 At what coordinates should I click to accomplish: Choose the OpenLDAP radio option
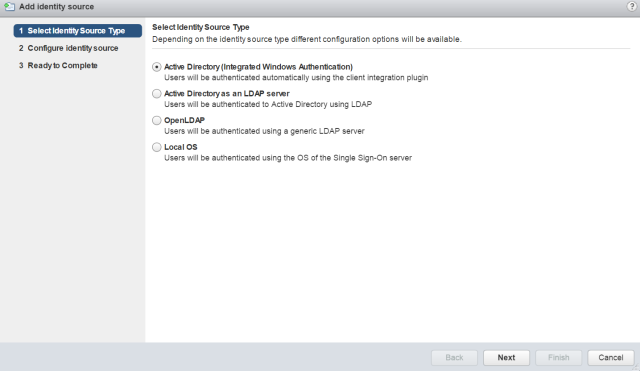point(157,120)
